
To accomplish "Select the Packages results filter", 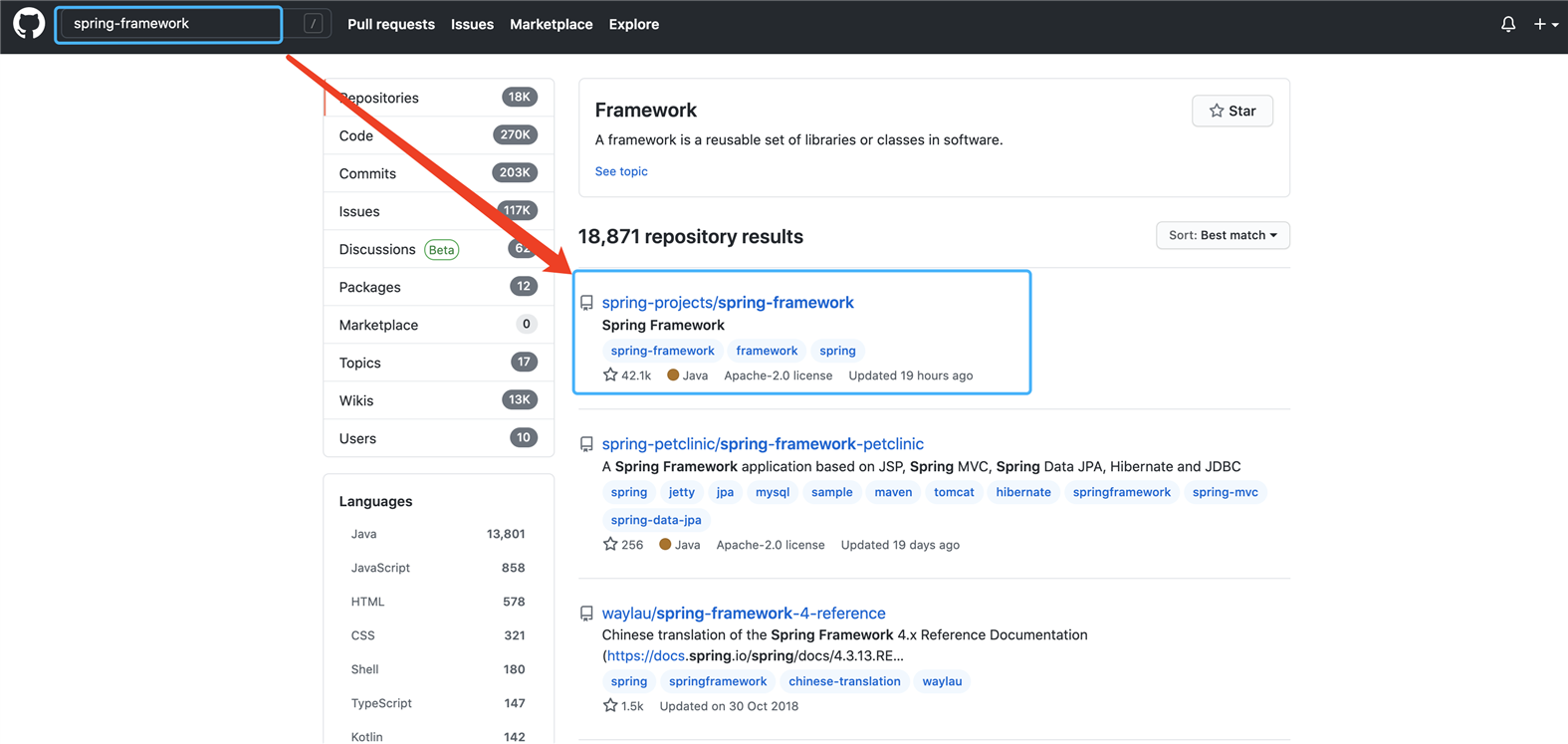I will (439, 287).
